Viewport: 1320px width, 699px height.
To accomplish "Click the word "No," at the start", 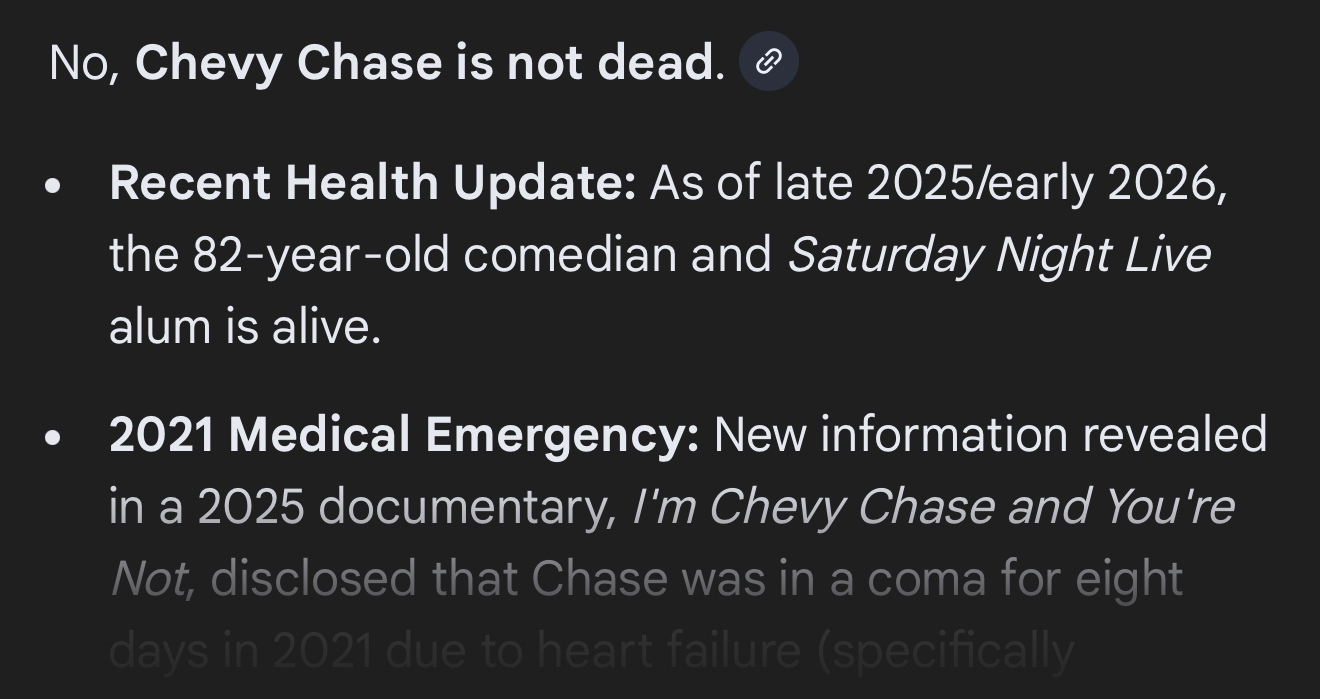I will (84, 62).
